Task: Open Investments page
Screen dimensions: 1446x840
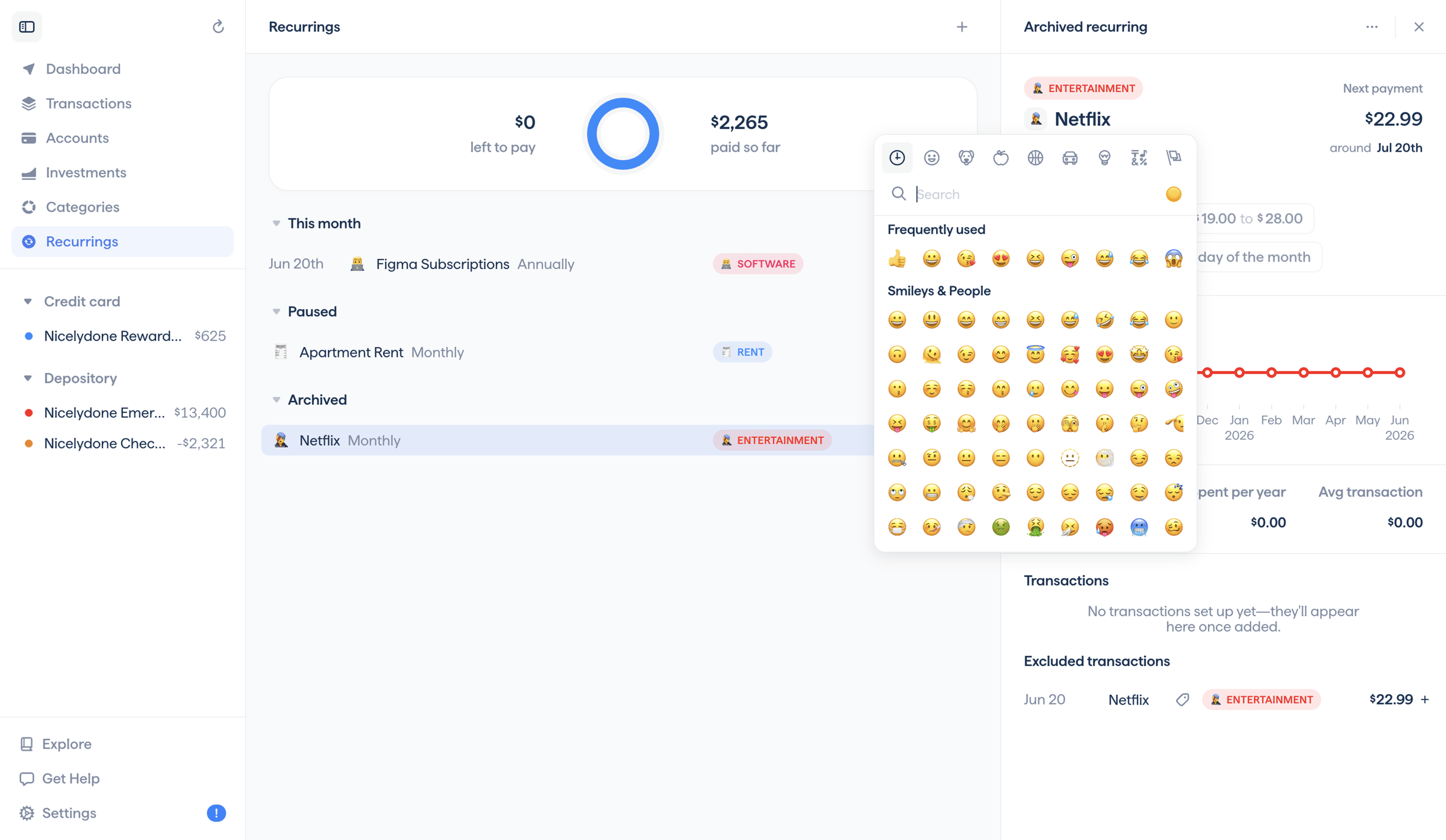Action: (x=122, y=172)
